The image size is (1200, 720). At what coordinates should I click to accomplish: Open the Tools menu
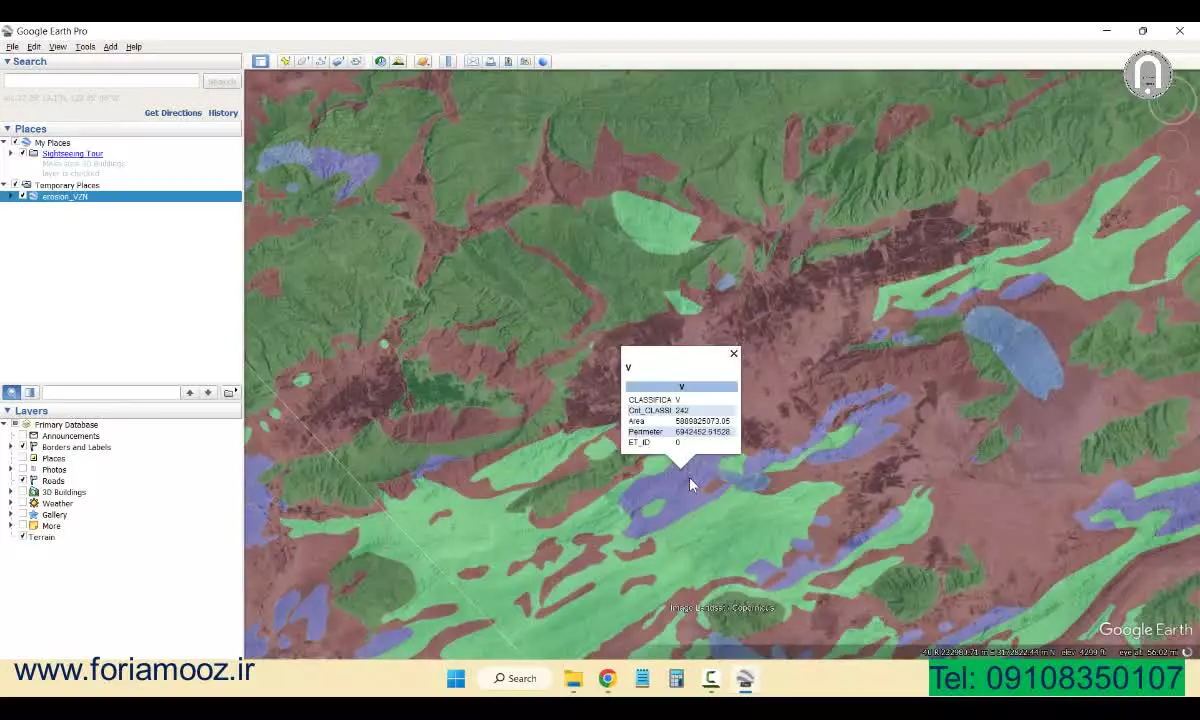[x=85, y=47]
